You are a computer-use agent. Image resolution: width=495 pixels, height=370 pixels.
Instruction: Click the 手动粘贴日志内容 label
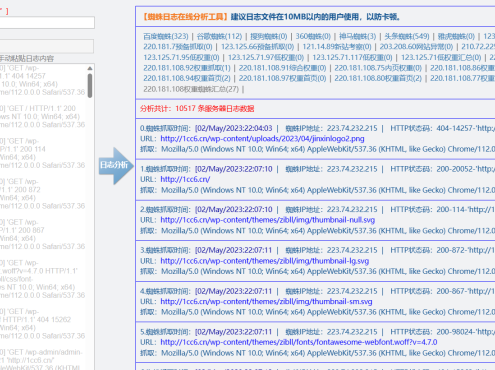click(x=27, y=59)
